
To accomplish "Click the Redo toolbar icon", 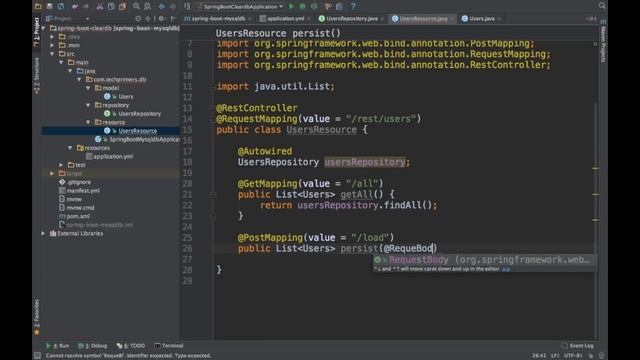I will pyautogui.click(x=86, y=7).
